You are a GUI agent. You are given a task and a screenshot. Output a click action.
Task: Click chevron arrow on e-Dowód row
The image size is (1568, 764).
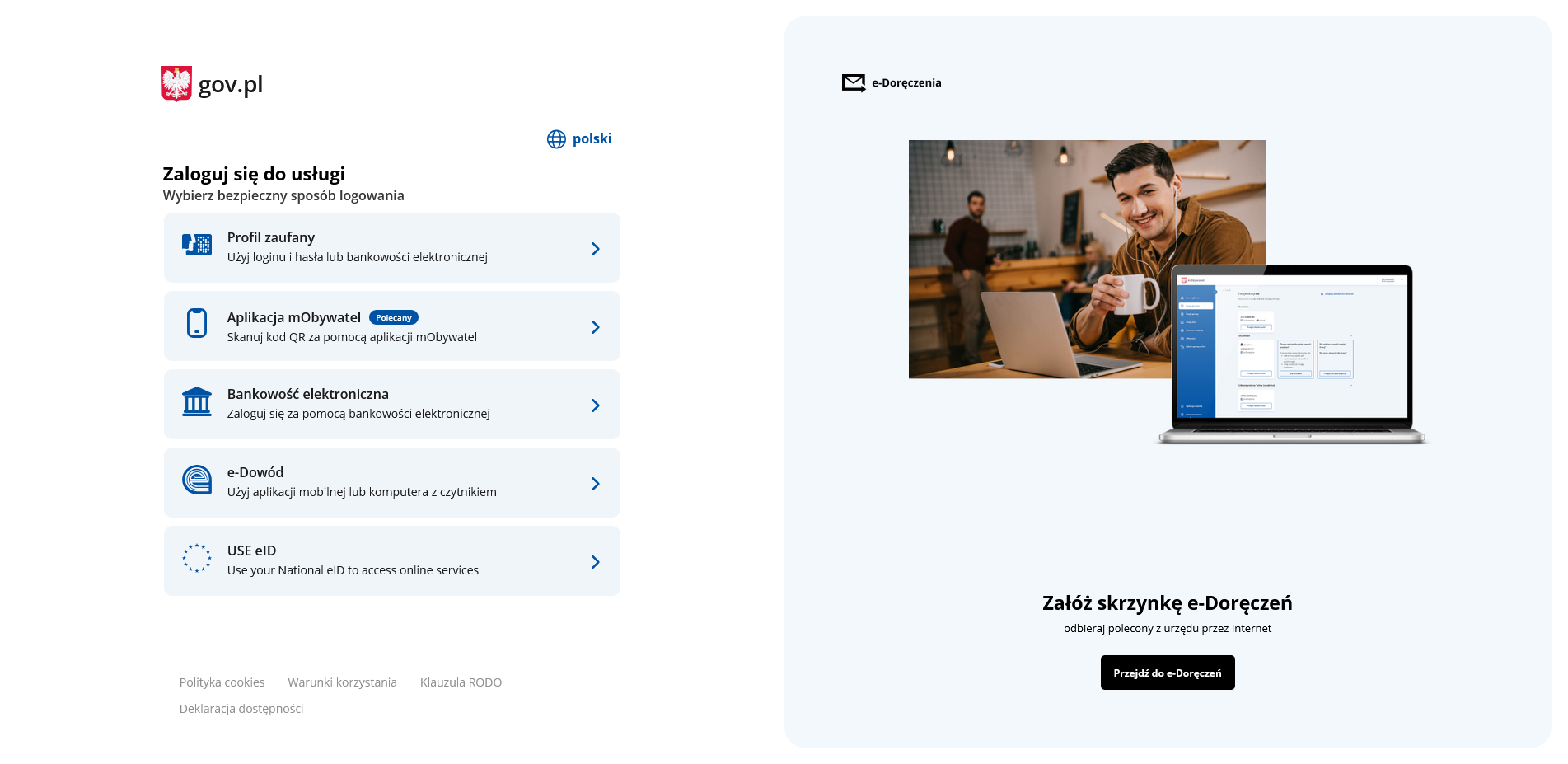595,484
